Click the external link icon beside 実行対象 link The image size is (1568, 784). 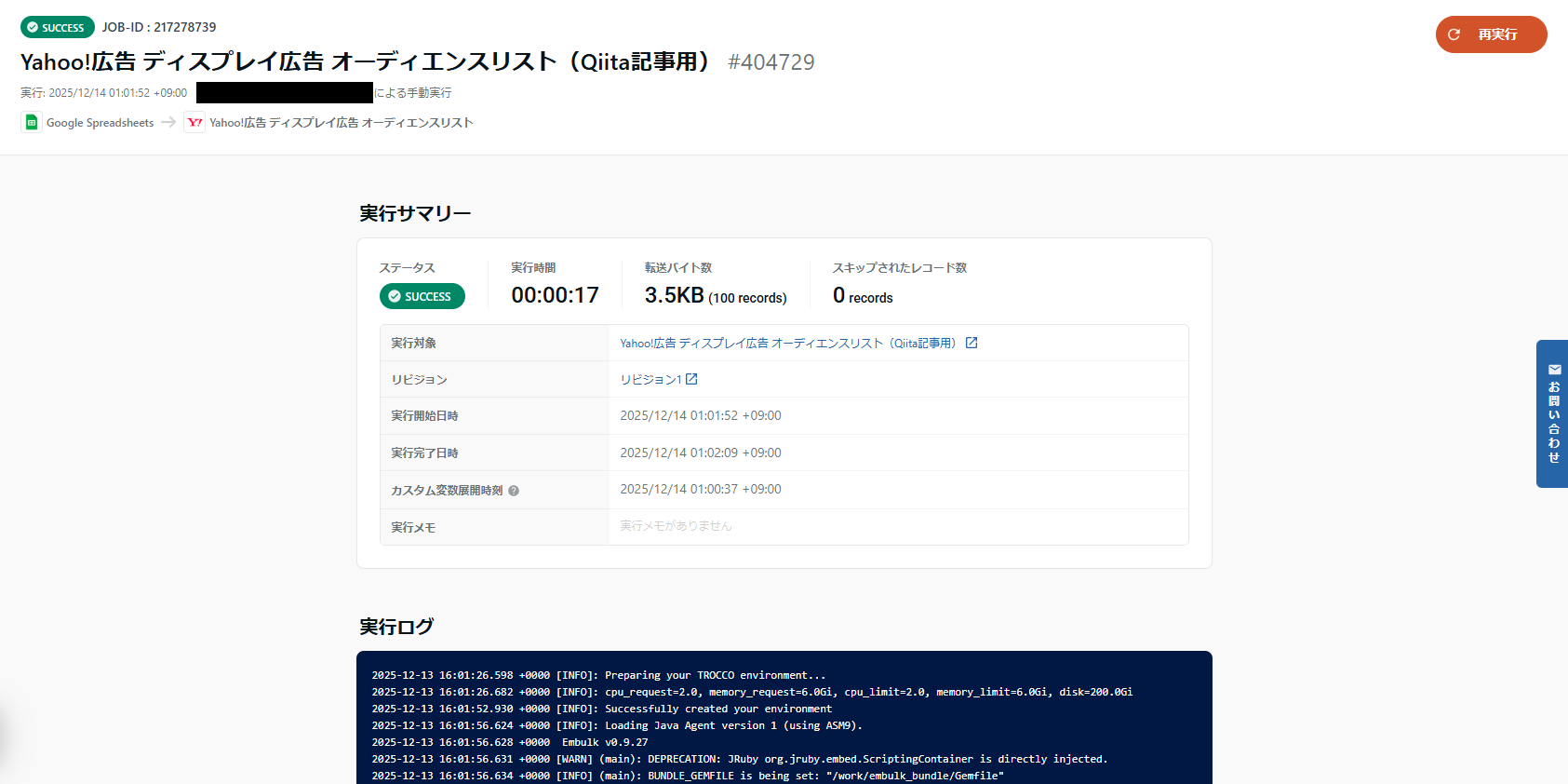(972, 343)
